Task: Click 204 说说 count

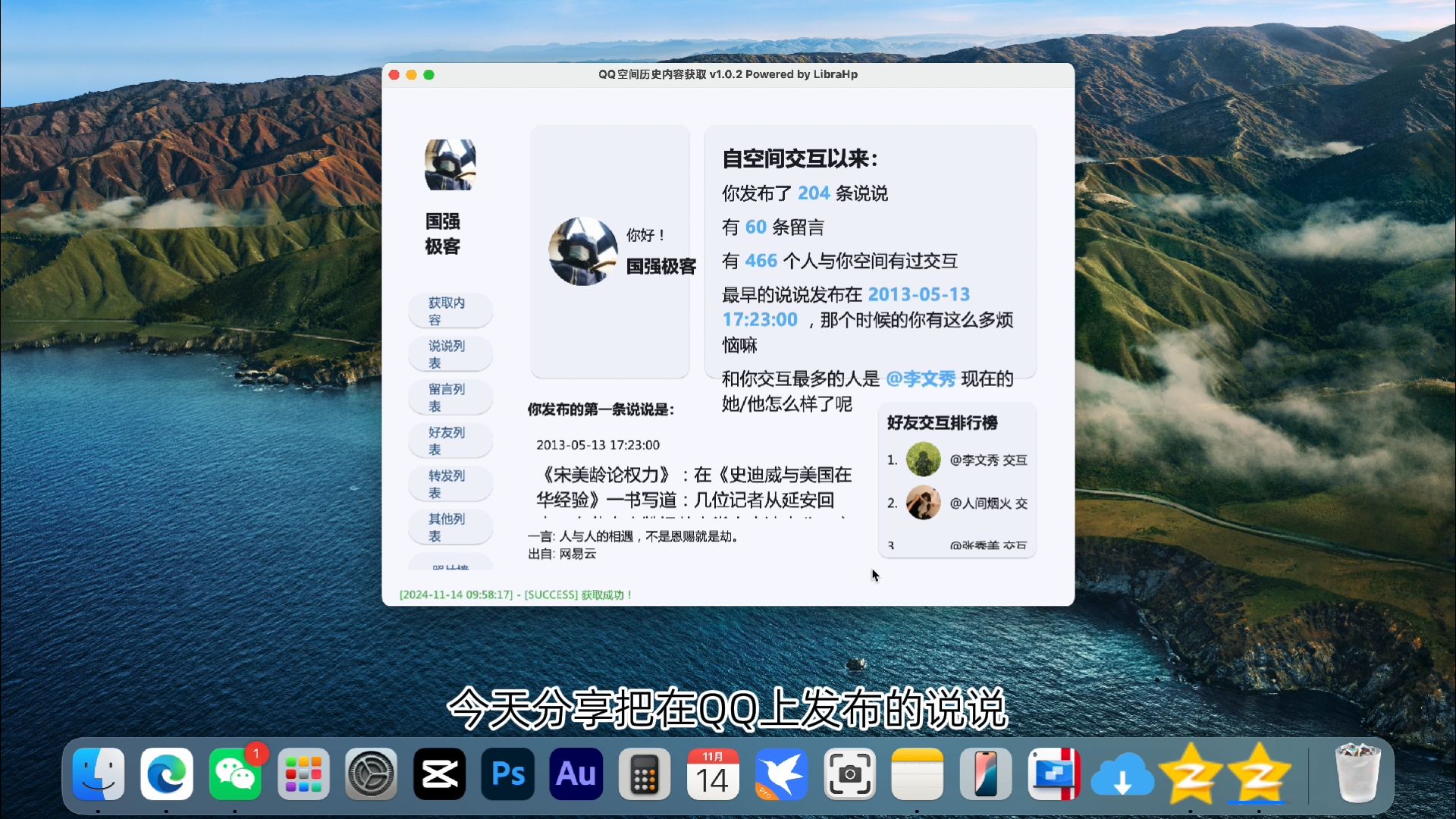Action: coord(814,193)
